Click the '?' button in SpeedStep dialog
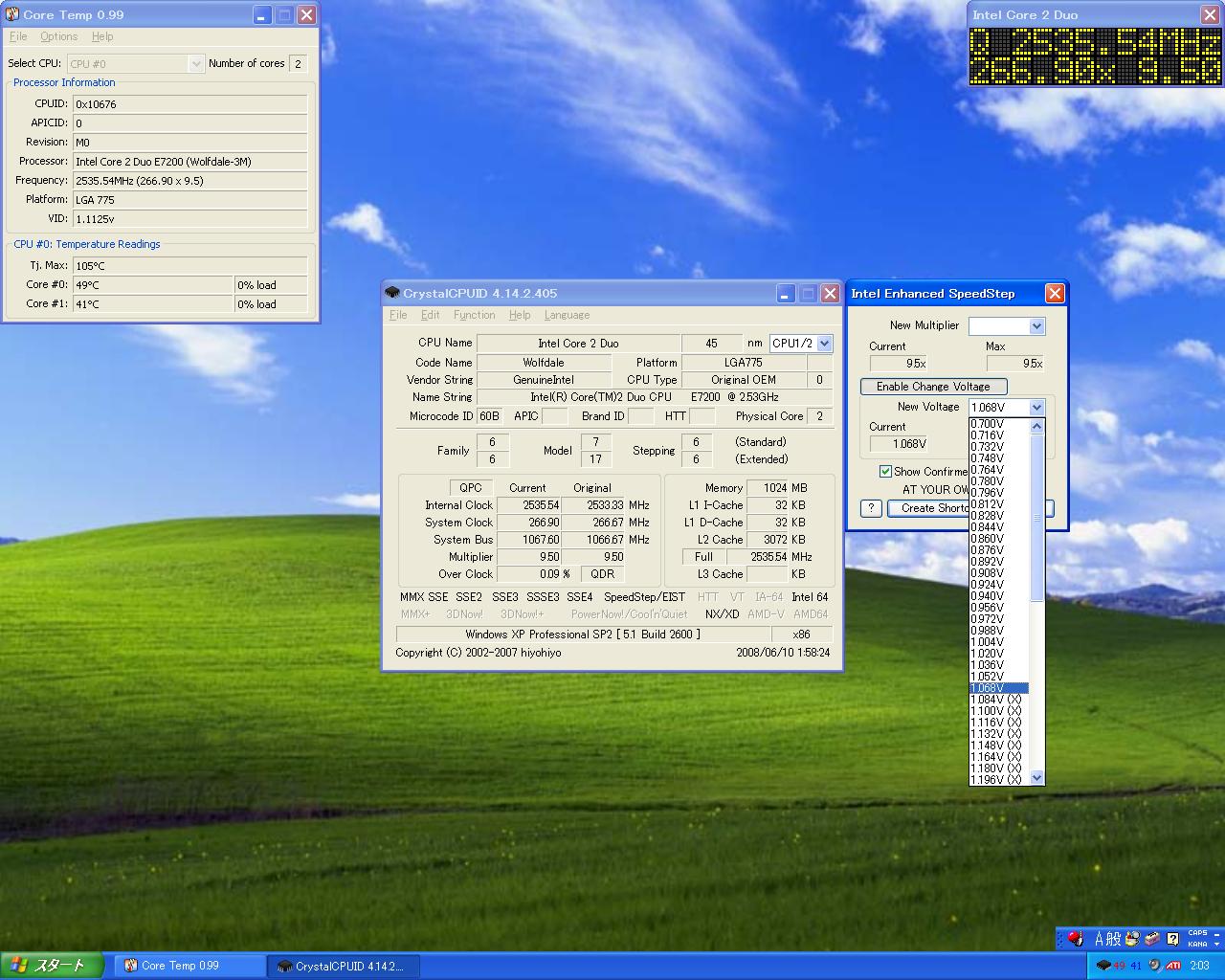 pyautogui.click(x=871, y=508)
